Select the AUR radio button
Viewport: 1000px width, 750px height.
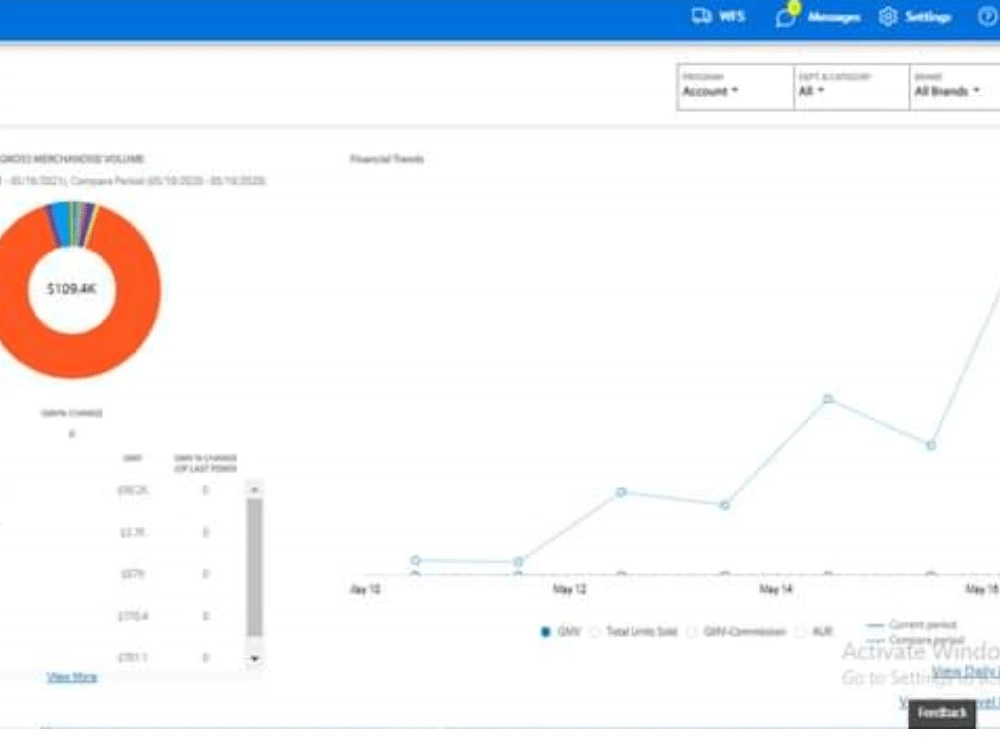click(801, 632)
